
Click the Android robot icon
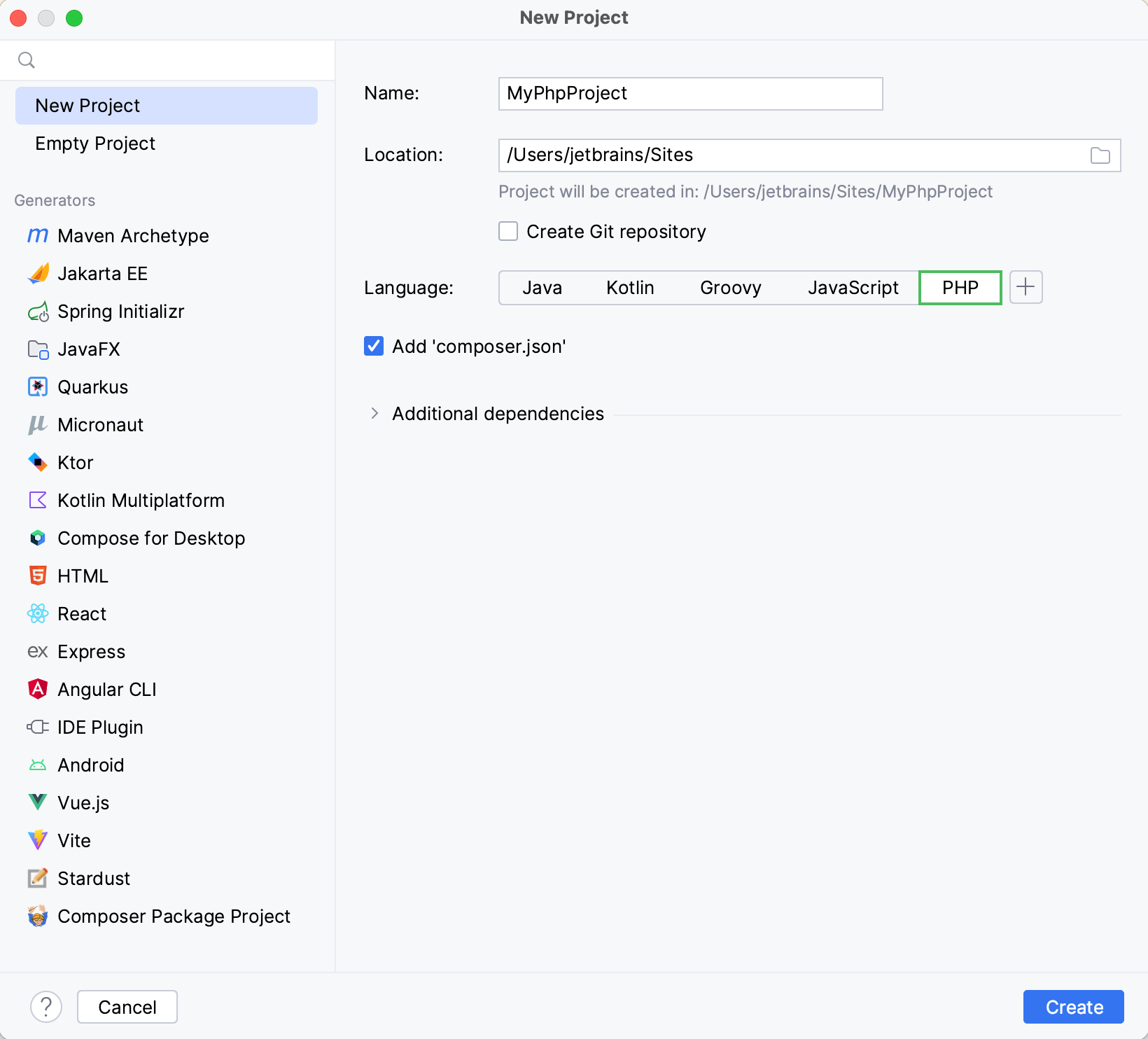38,765
